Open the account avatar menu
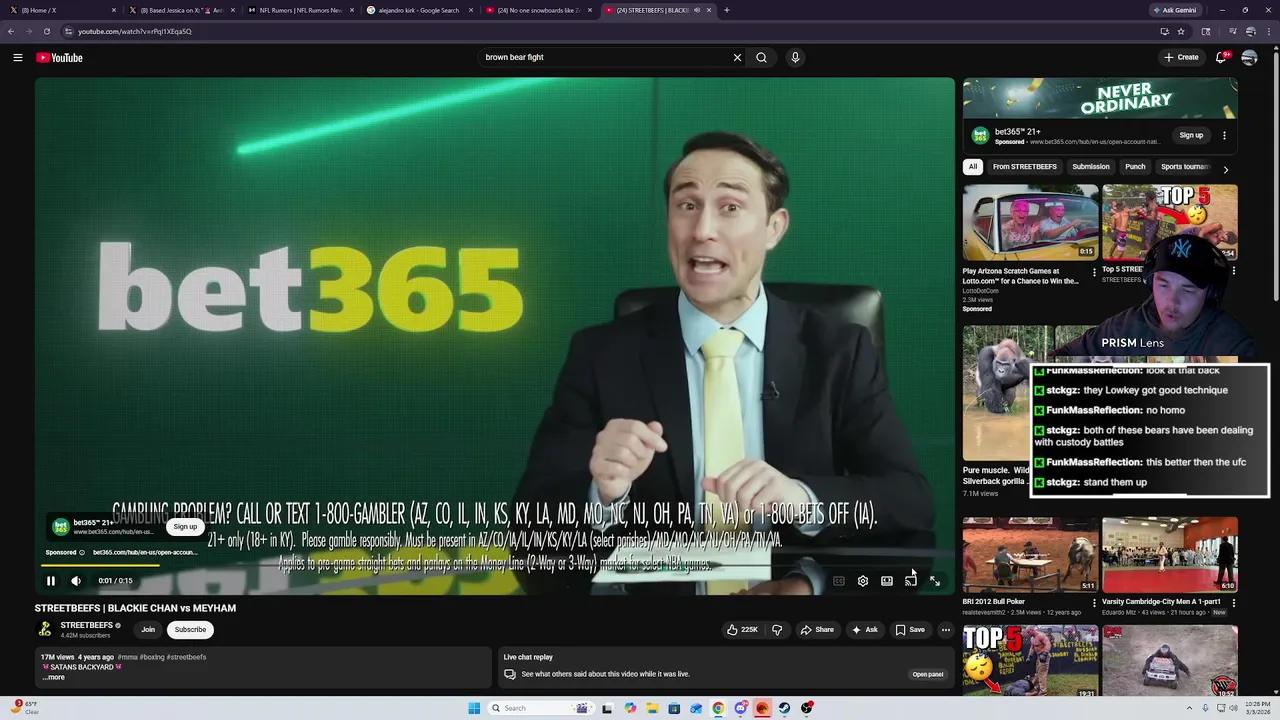The height and width of the screenshot is (720, 1280). [x=1249, y=57]
